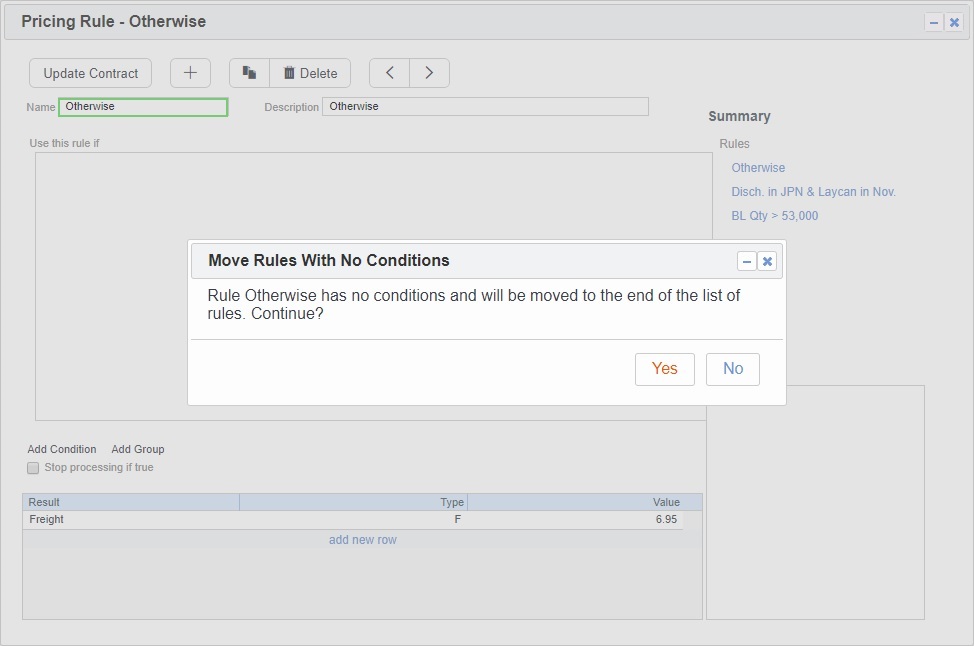Close the Move Rules With No Conditions dialog

(x=767, y=260)
